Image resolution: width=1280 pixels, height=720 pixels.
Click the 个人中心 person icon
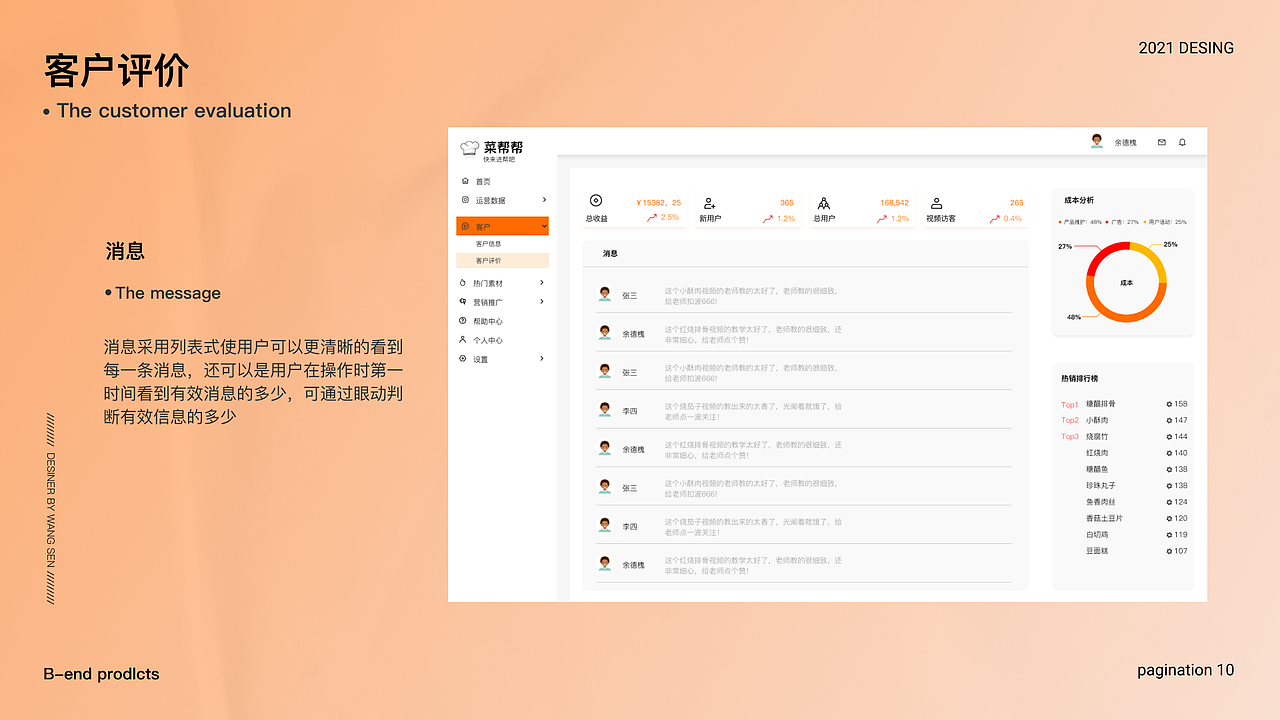coord(463,339)
